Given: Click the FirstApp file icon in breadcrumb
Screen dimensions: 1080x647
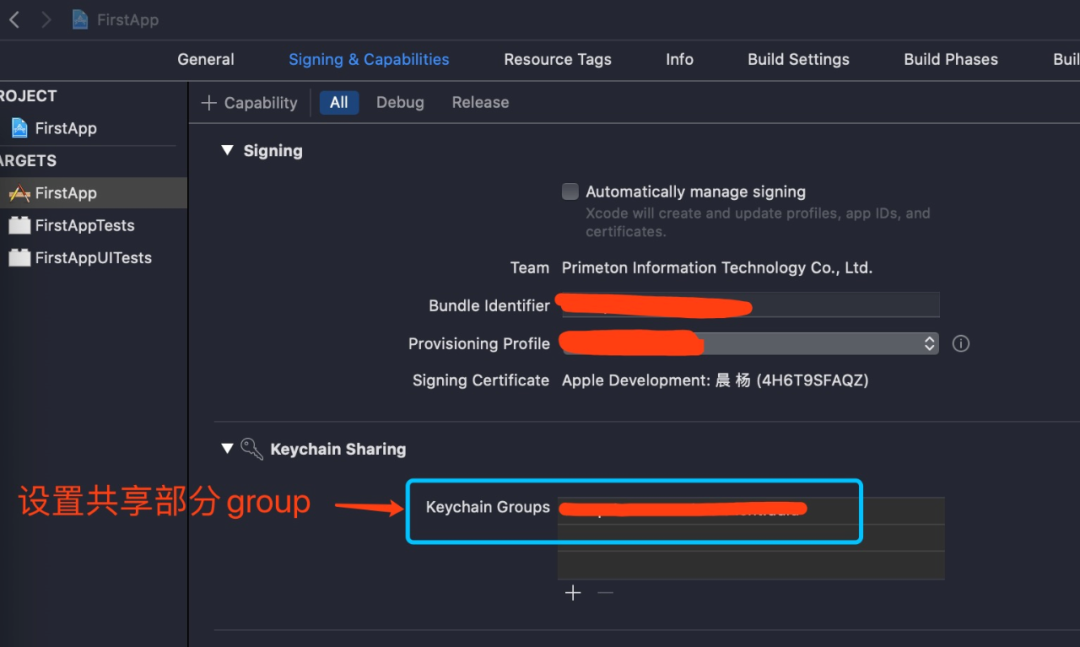Looking at the screenshot, I should pos(80,19).
